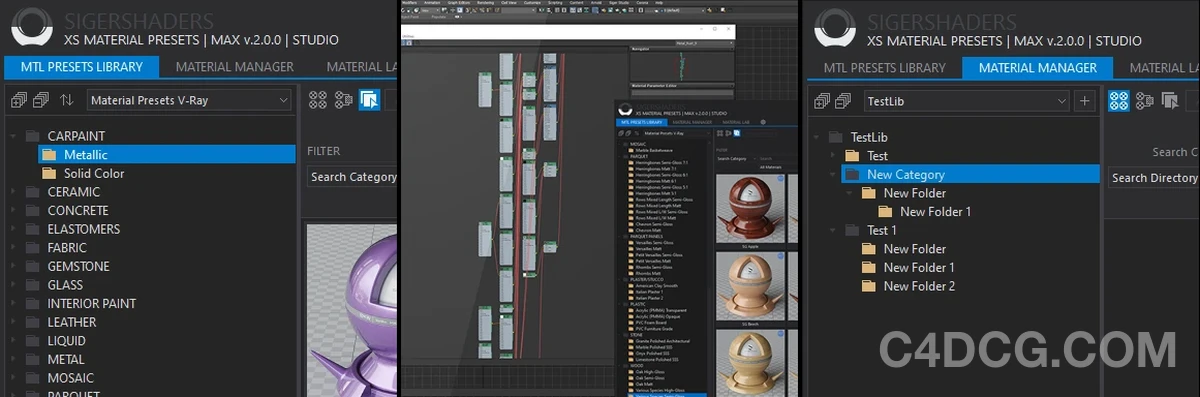This screenshot has height=397, width=1200.
Task: Click highlighted blue window-cursor icon in left library toolbar
Action: (x=369, y=100)
